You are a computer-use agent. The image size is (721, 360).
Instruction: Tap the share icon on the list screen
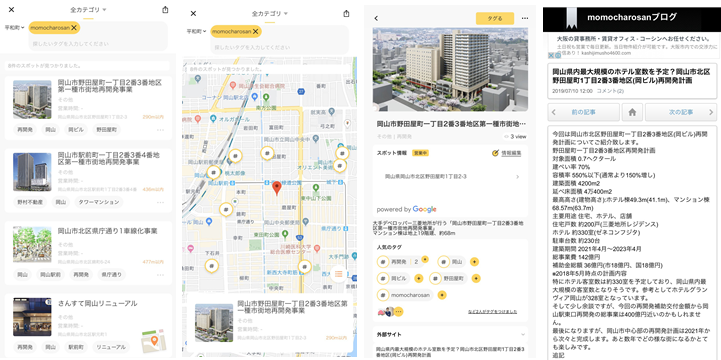tap(165, 10)
